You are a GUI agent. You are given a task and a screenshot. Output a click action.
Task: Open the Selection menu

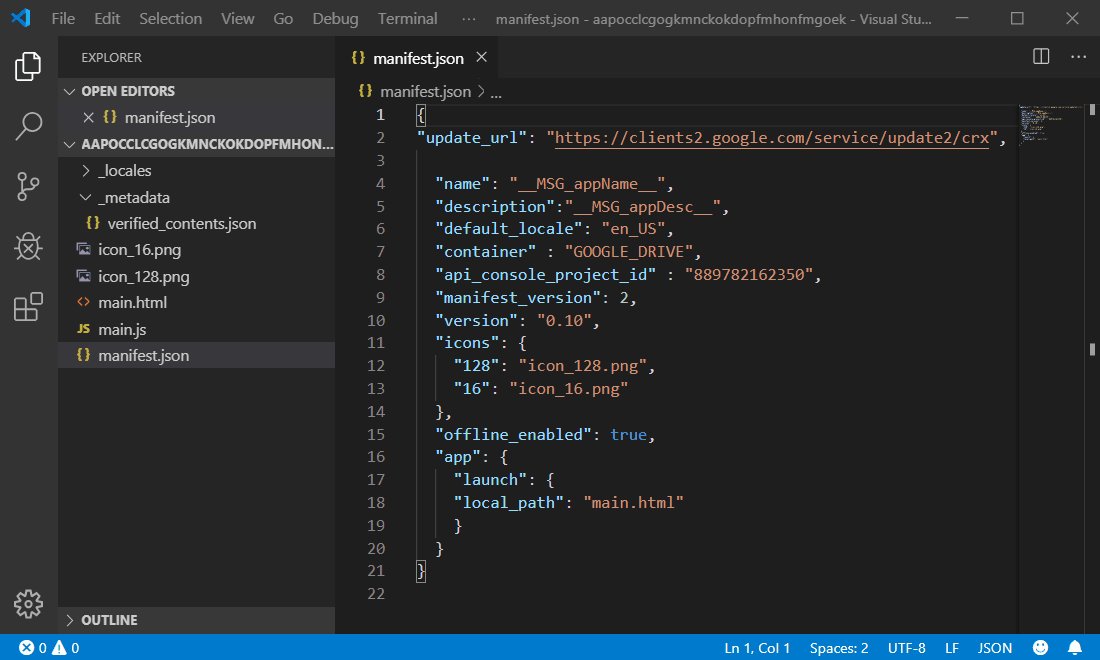(170, 18)
